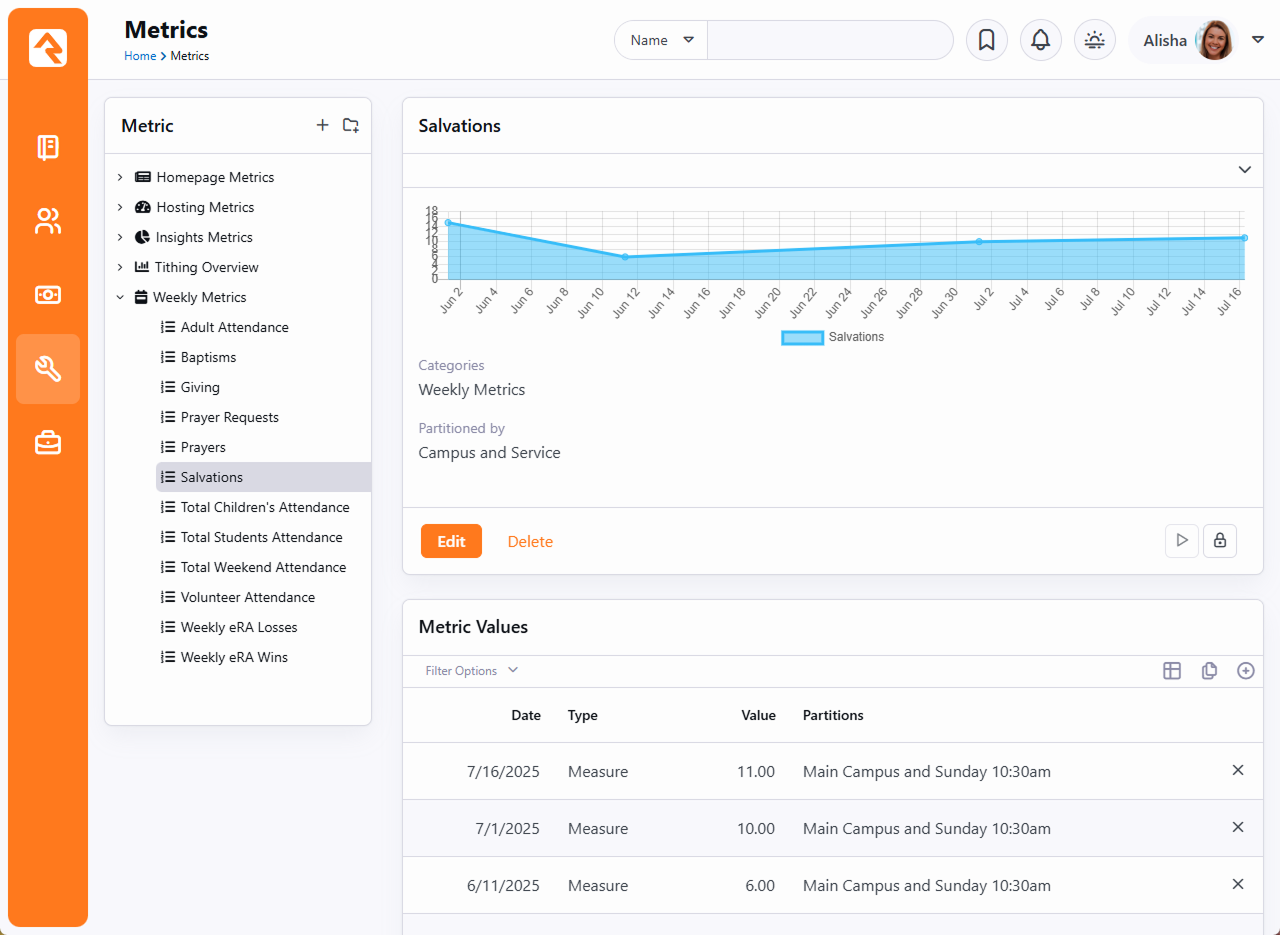This screenshot has height=935, width=1280.
Task: Open the notifications bell
Action: click(x=1040, y=40)
